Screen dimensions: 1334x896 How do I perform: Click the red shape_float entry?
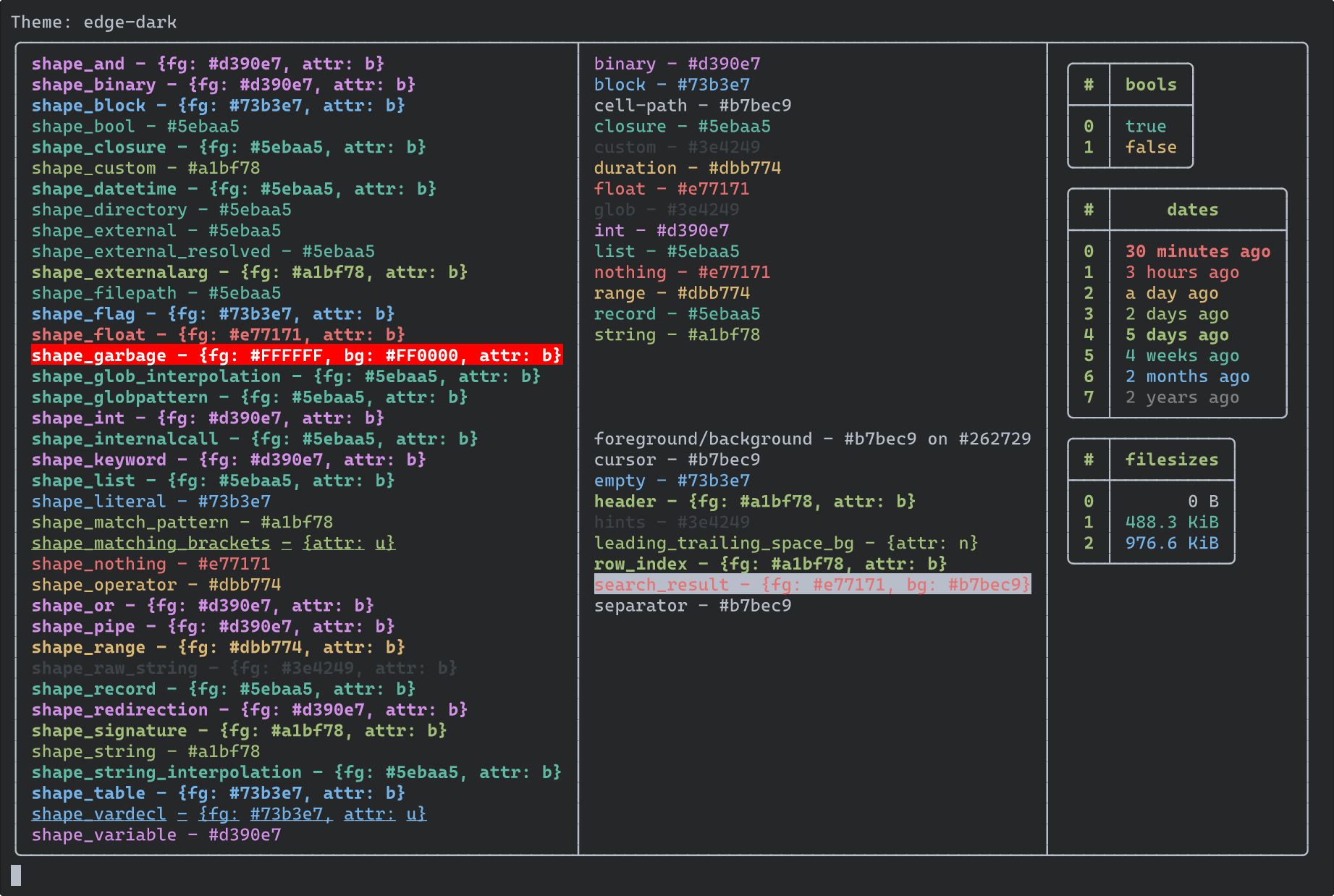219,335
